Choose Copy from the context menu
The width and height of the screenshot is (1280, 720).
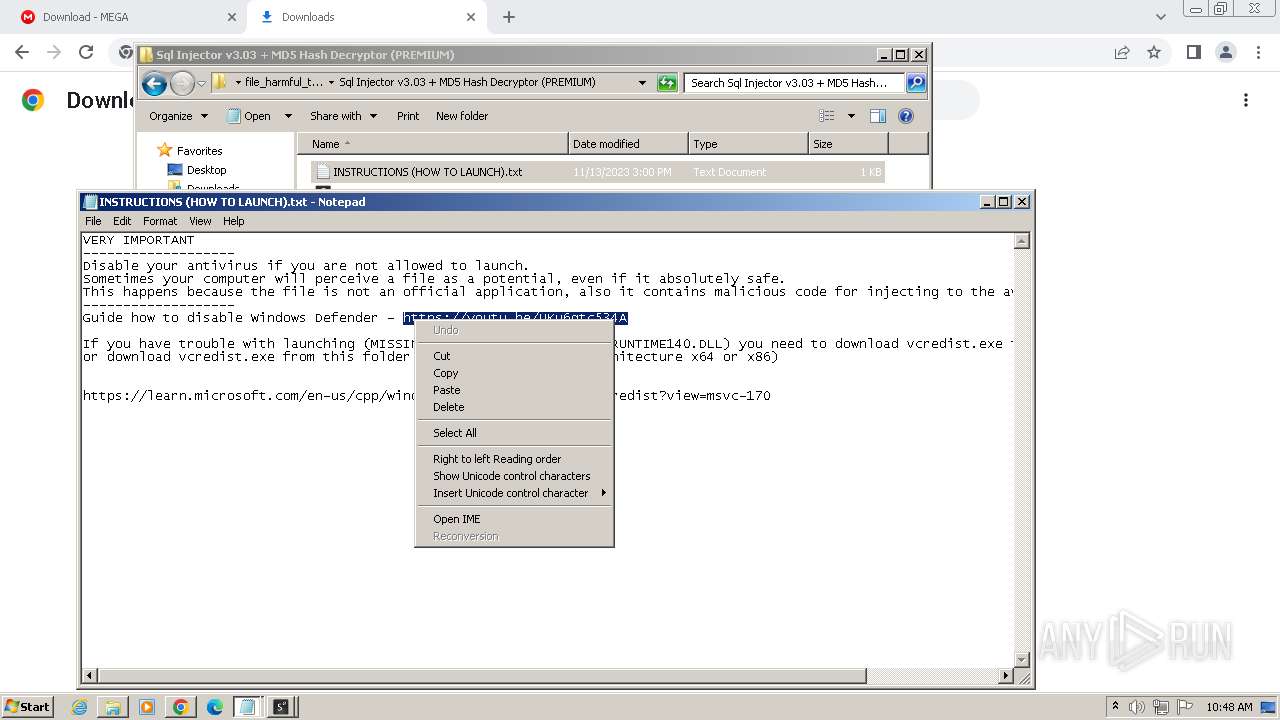coord(514,373)
